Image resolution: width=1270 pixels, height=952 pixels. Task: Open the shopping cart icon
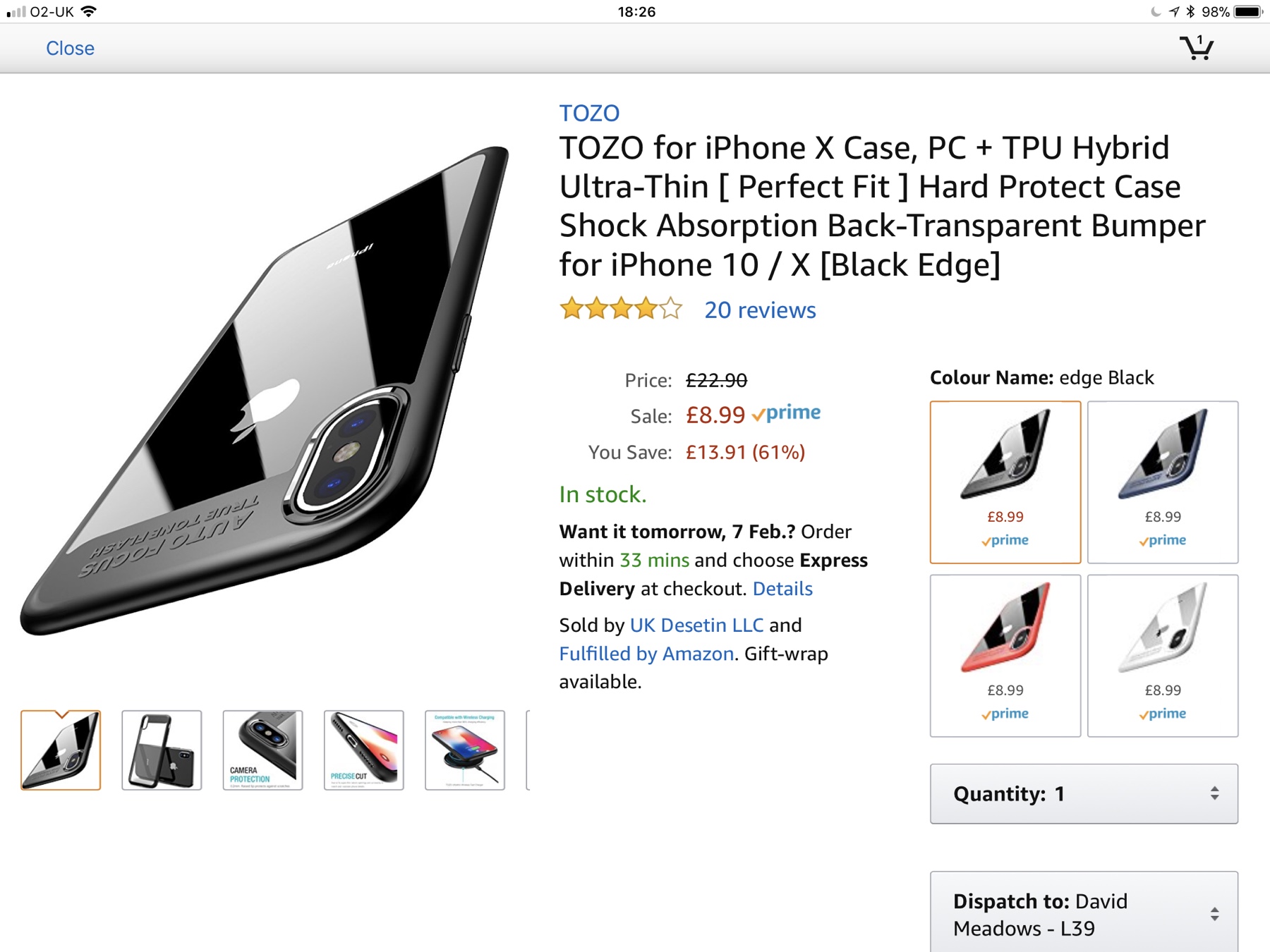pyautogui.click(x=1197, y=48)
